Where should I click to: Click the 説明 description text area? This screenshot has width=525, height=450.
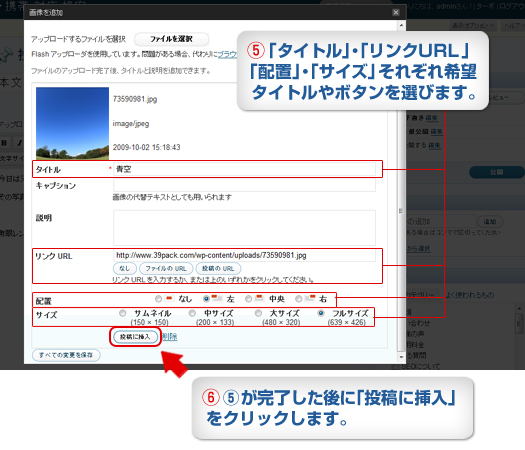[x=244, y=228]
